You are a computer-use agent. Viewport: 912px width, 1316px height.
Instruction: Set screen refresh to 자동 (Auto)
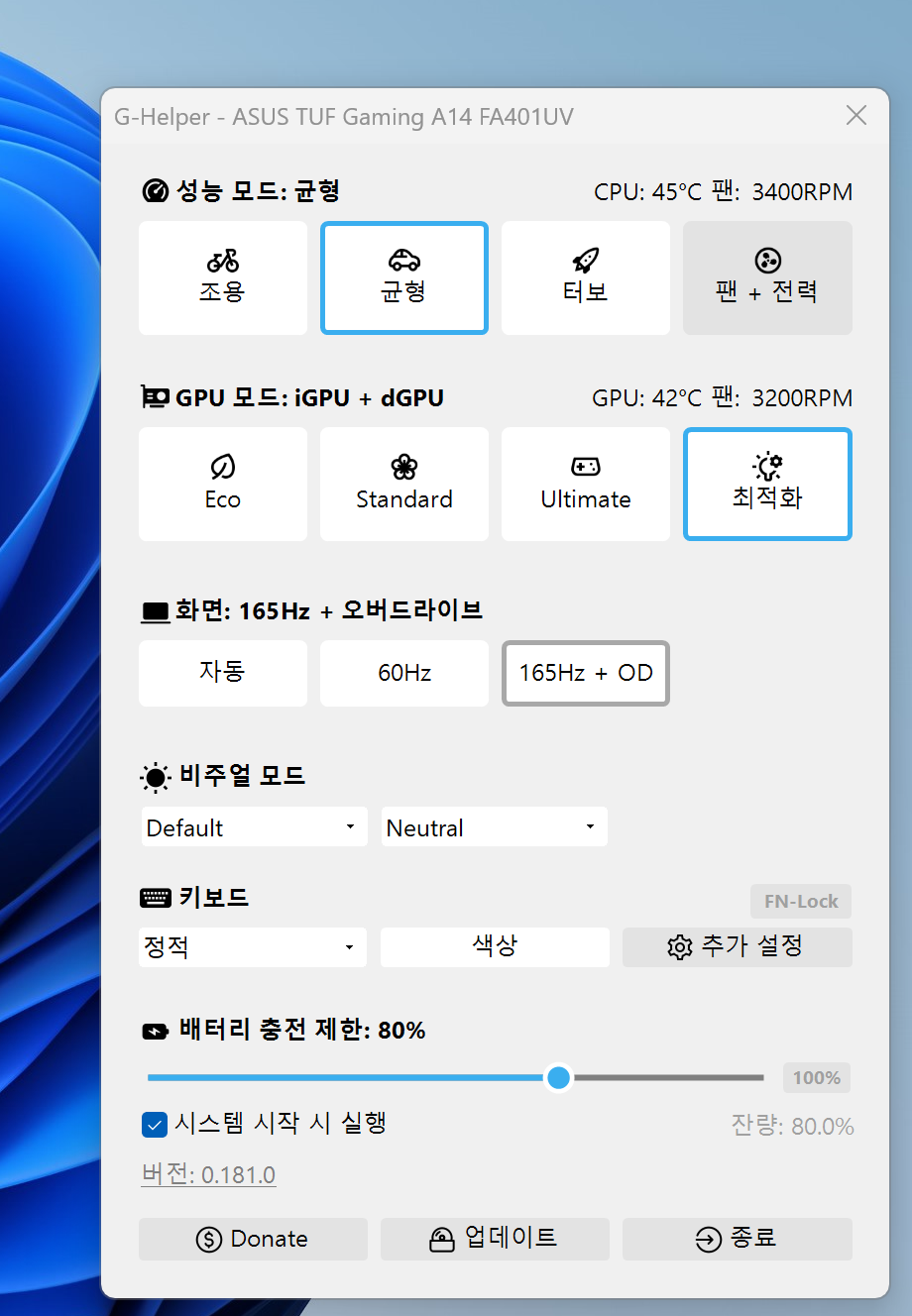coord(223,673)
